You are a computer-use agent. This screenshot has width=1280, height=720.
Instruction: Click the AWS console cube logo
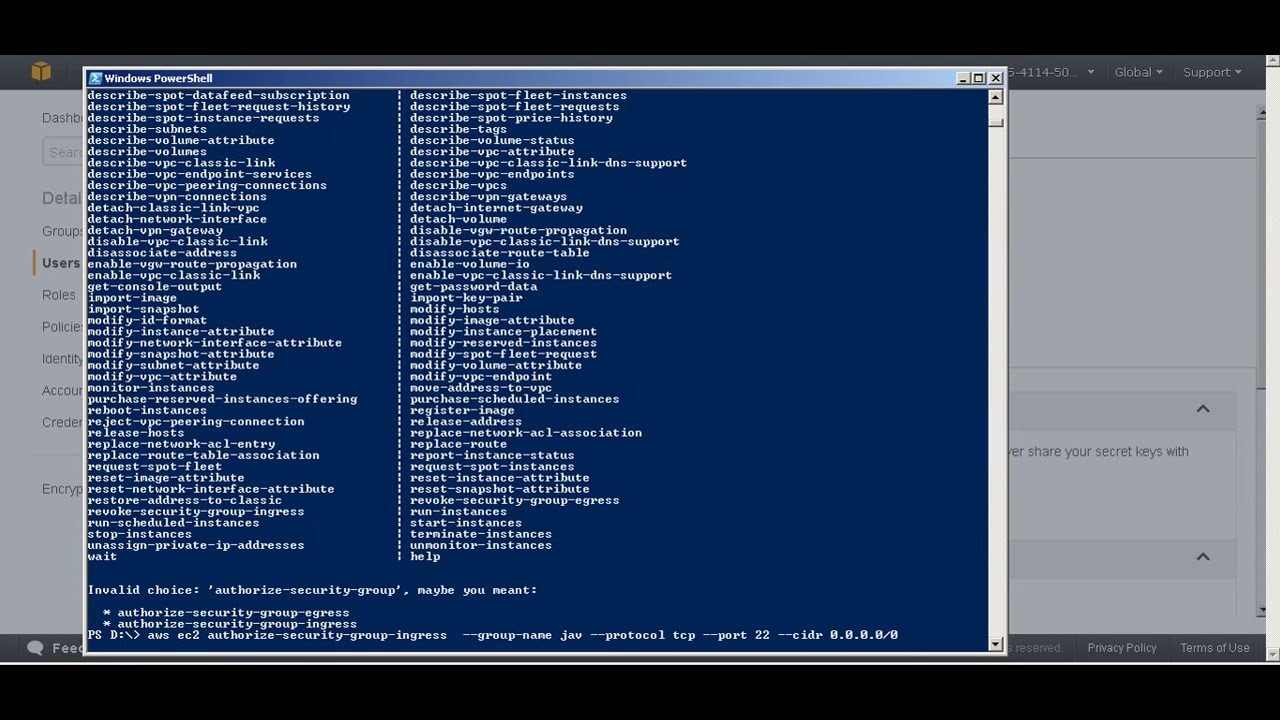(41, 71)
